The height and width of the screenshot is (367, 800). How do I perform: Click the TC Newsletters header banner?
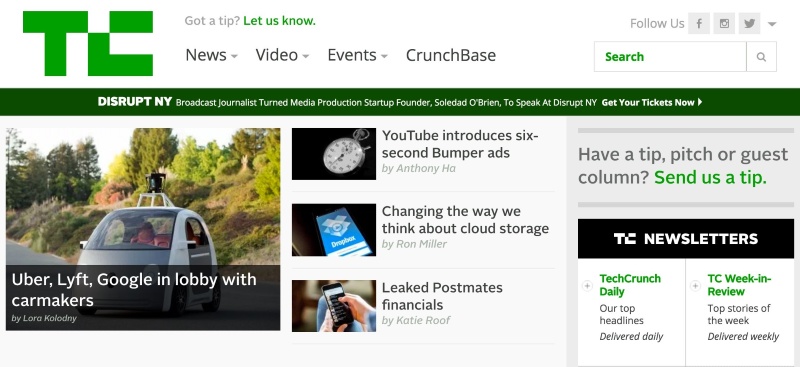[x=686, y=238]
